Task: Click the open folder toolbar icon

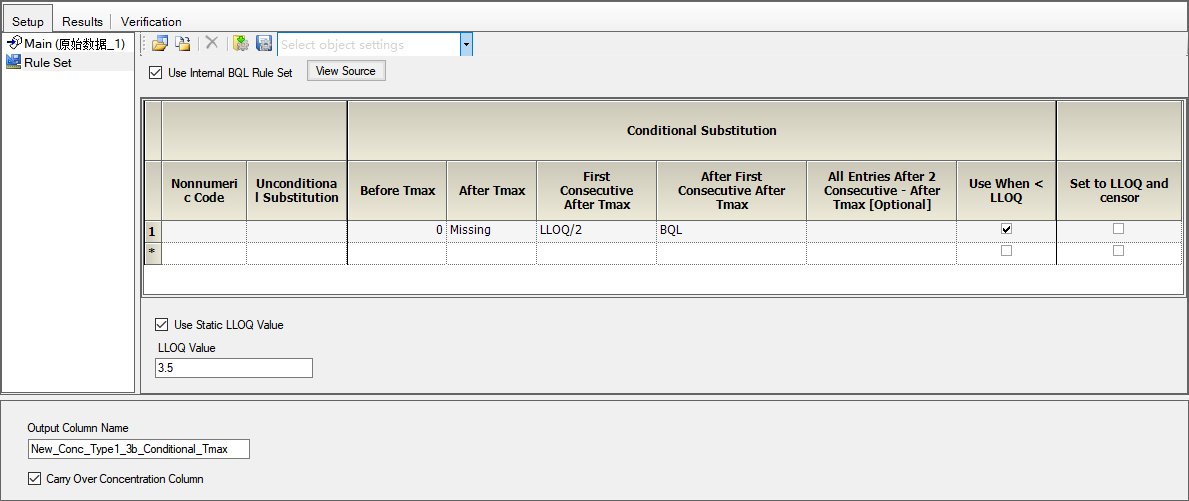Action: click(159, 44)
